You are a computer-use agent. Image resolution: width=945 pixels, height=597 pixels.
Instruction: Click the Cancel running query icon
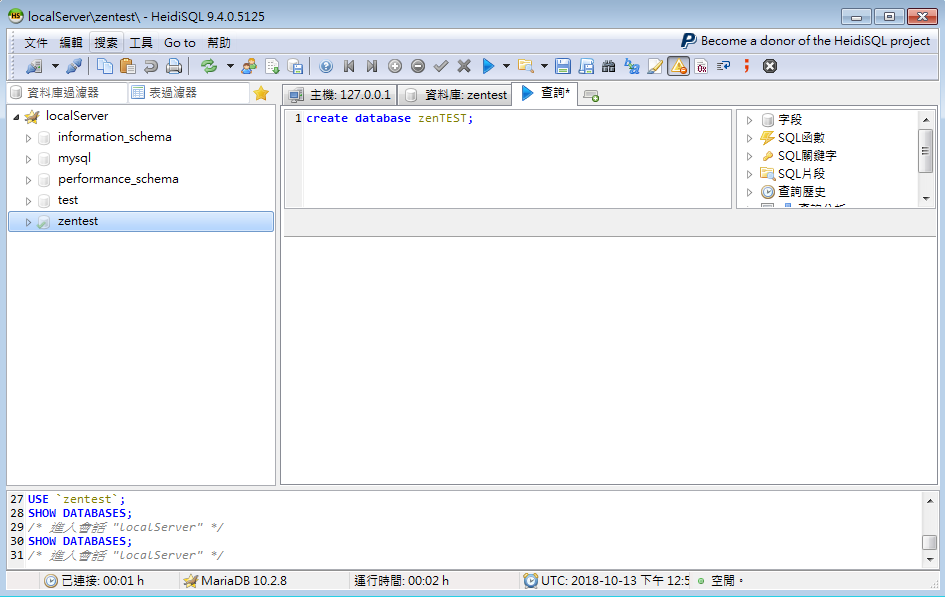click(x=770, y=66)
